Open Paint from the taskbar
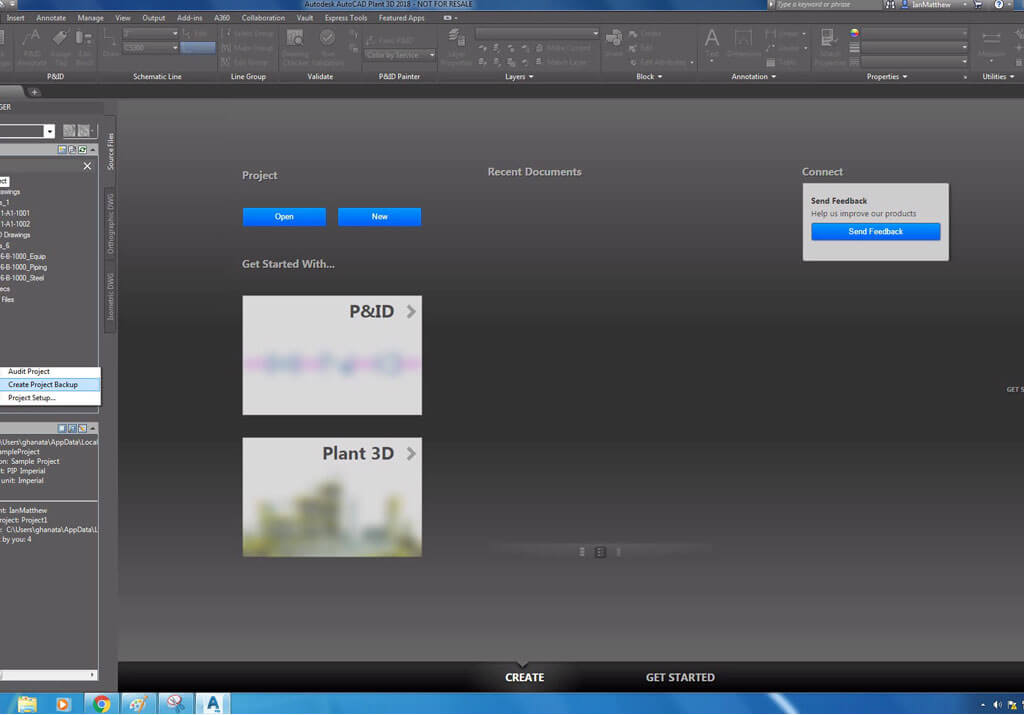 138,704
